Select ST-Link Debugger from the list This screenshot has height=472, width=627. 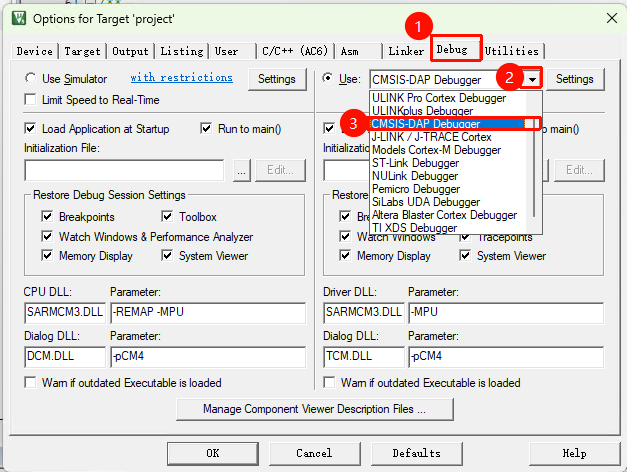pyautogui.click(x=415, y=163)
